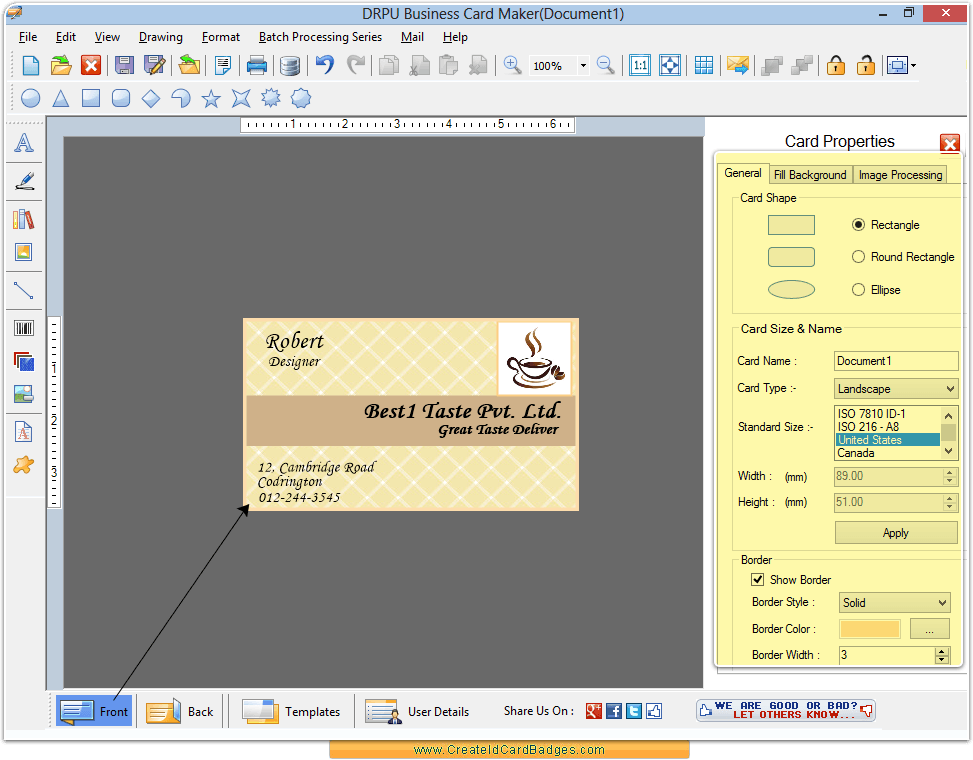Click the send email envelope icon
Screen dimensions: 973x760
738,65
